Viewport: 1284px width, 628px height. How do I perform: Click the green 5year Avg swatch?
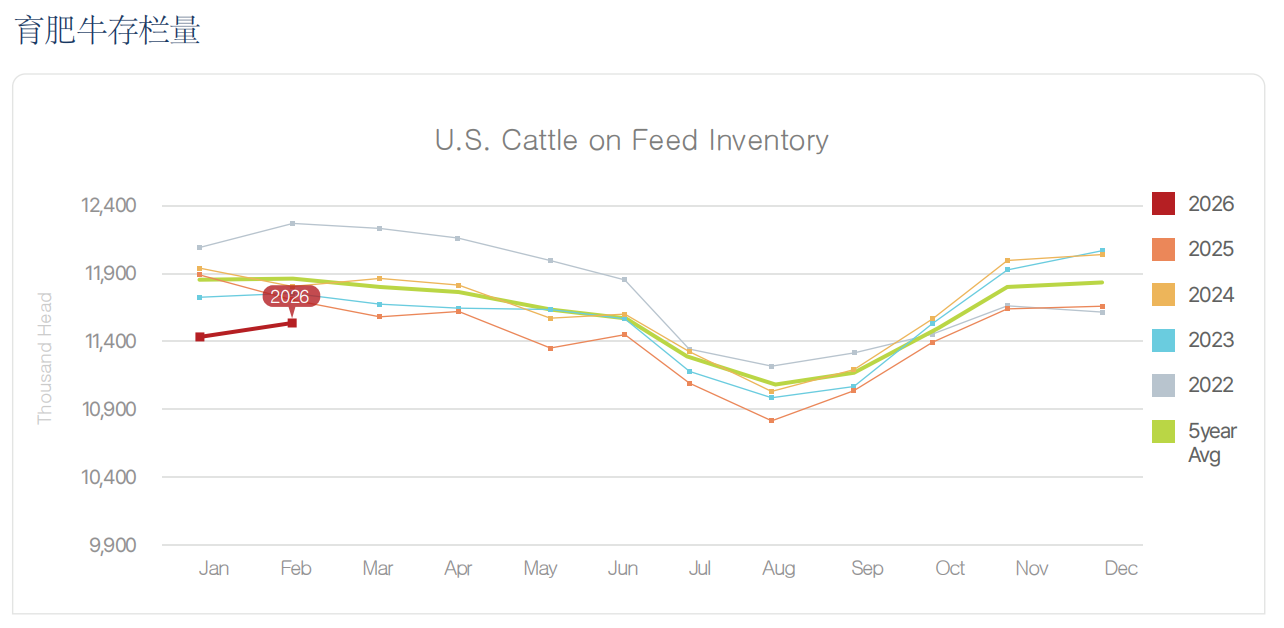1163,431
